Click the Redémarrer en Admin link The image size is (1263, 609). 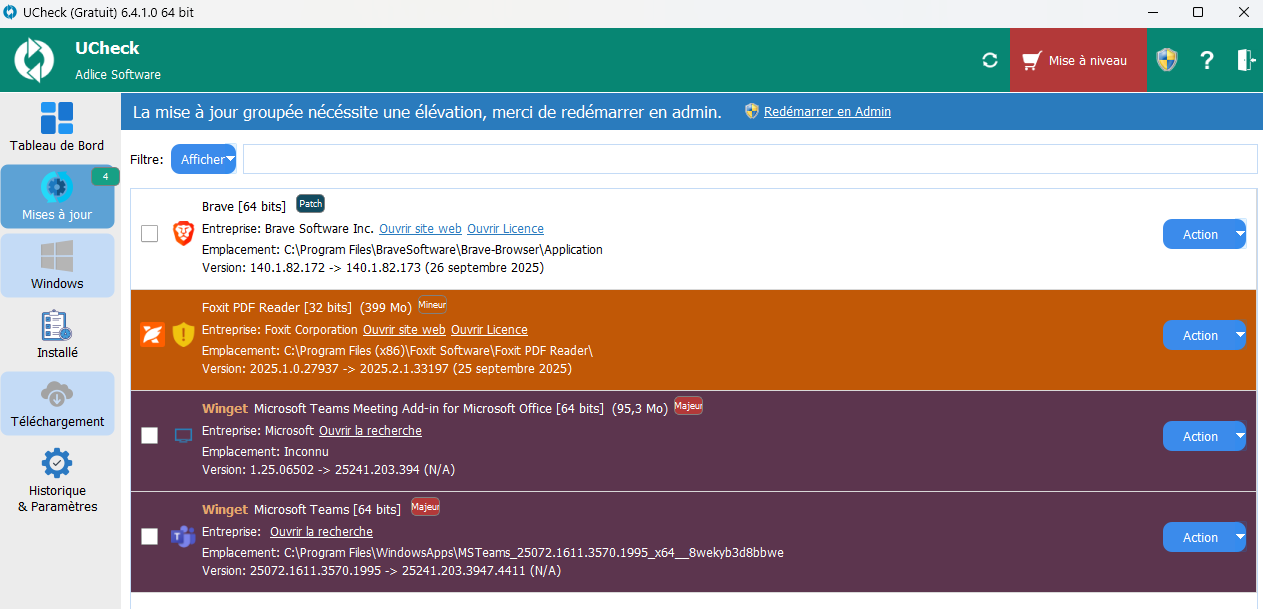[827, 112]
